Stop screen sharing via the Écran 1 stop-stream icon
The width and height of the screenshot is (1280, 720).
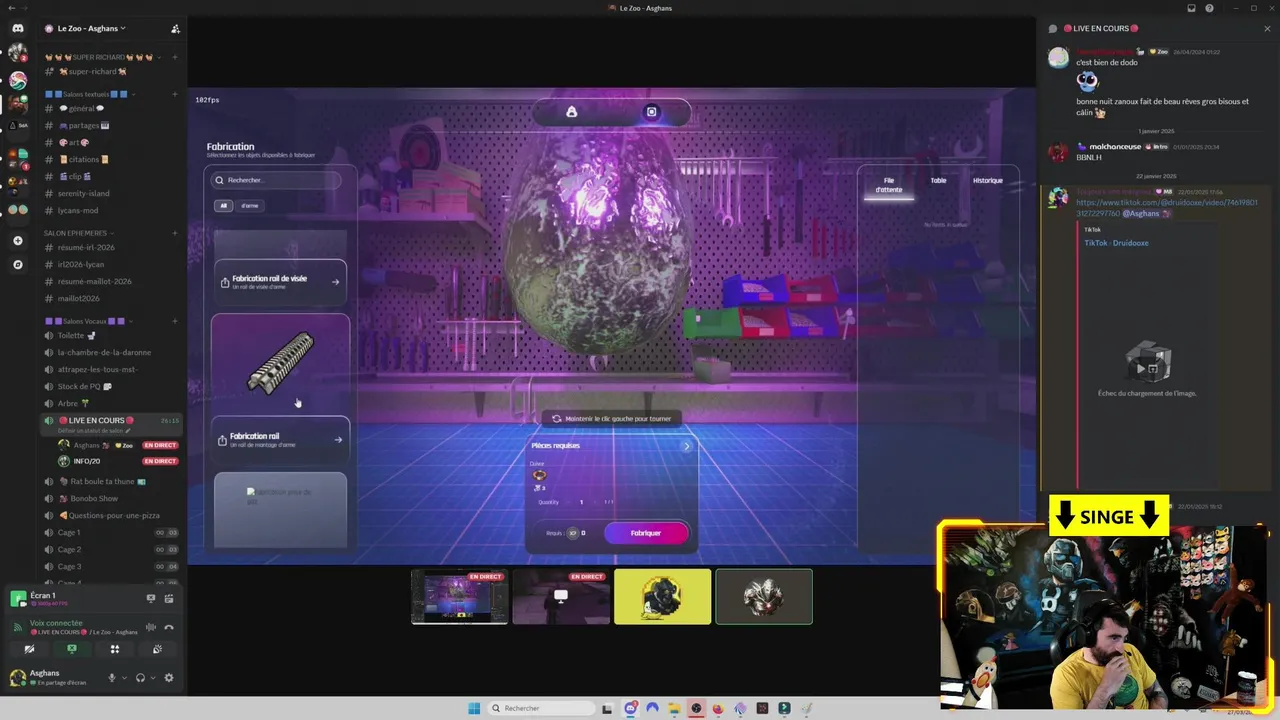coord(151,598)
